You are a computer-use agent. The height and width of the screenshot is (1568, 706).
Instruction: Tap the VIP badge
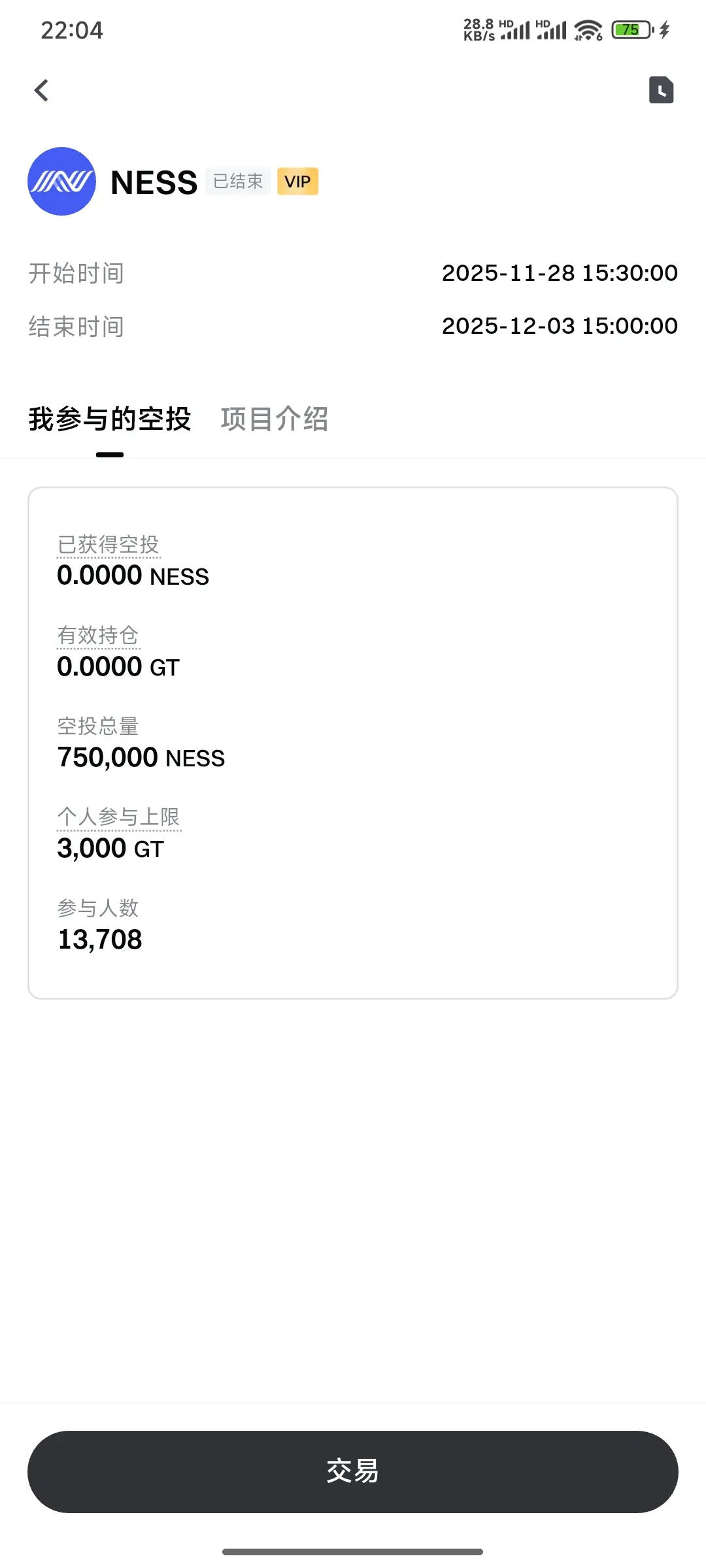(297, 182)
